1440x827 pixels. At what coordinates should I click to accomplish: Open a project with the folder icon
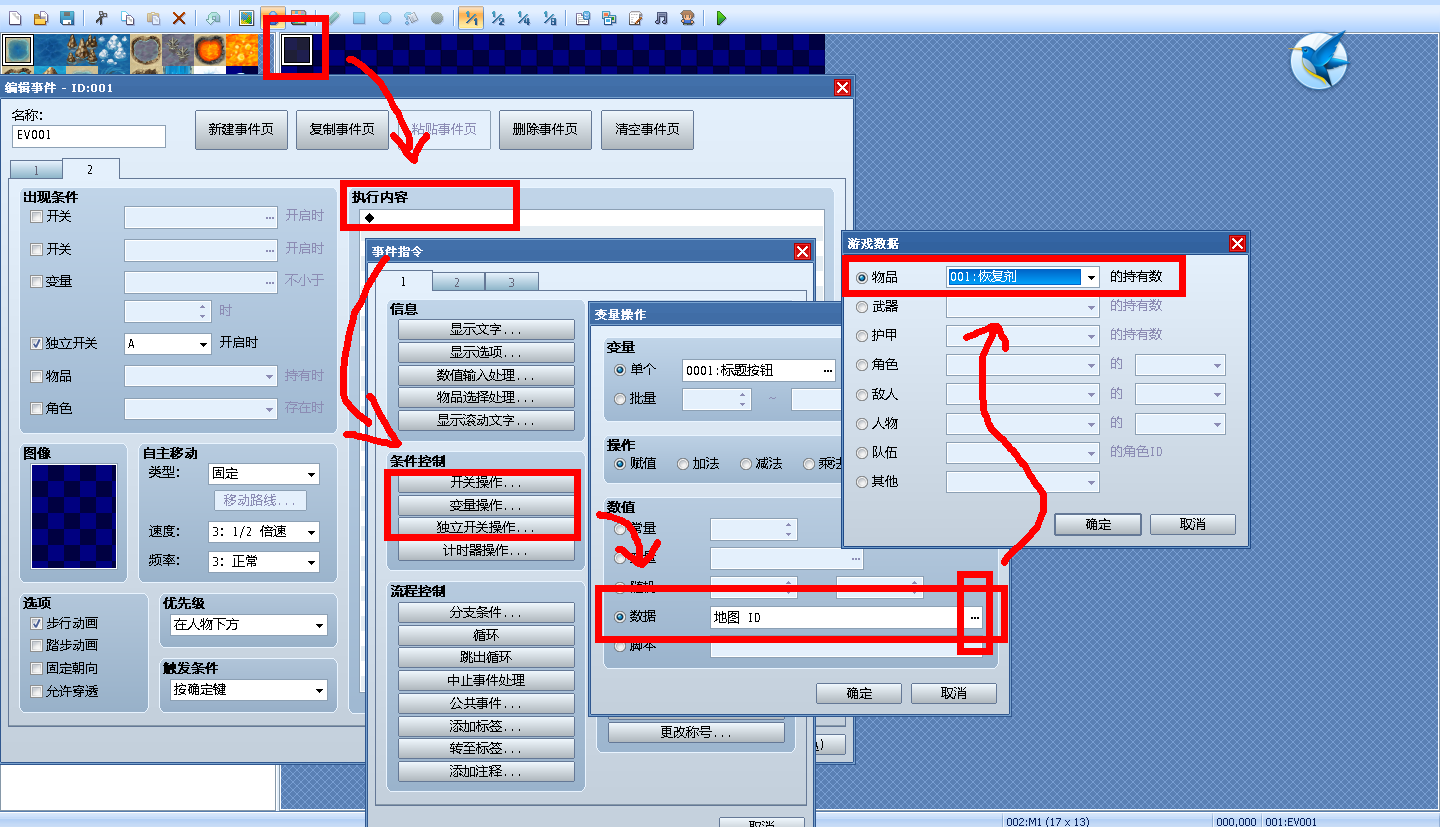point(41,18)
